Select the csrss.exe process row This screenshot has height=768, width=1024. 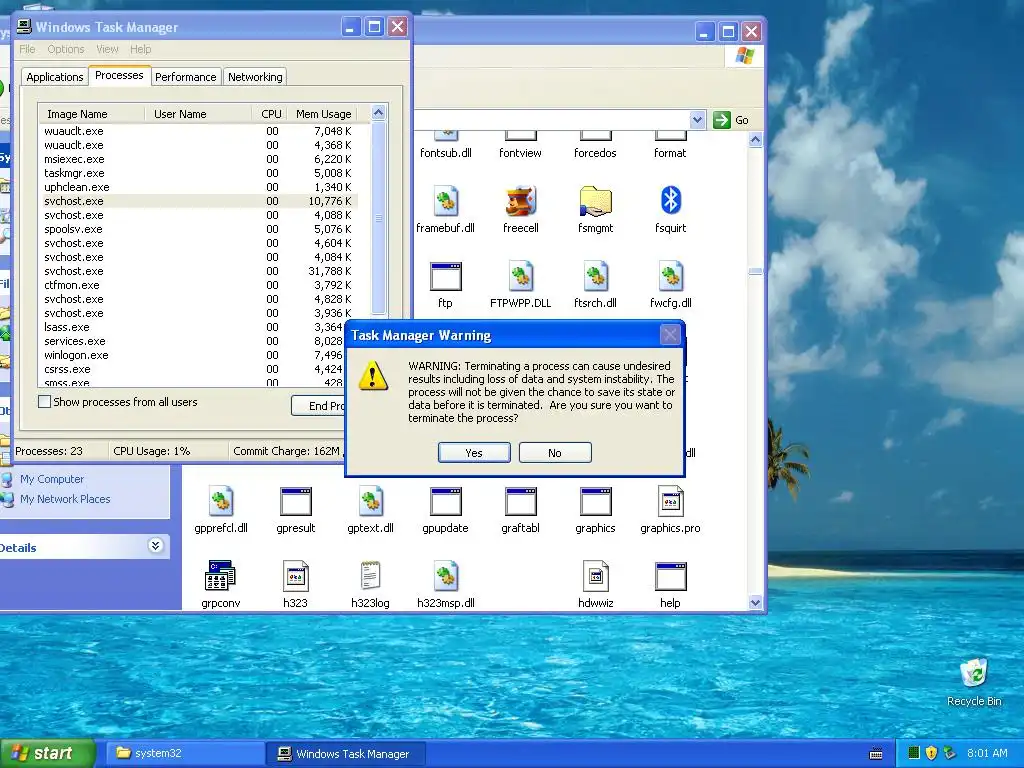coord(193,370)
